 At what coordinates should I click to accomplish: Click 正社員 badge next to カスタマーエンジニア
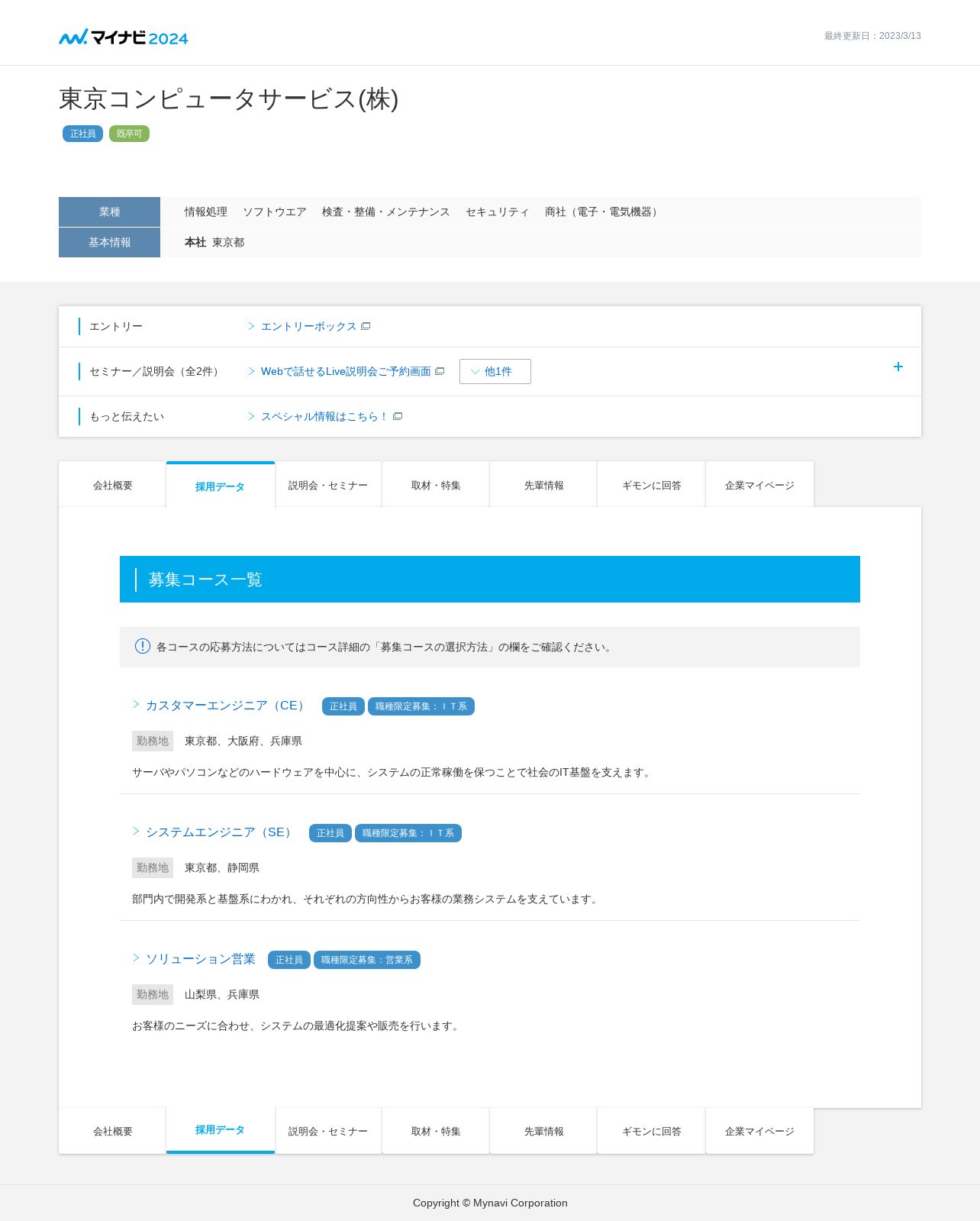343,706
